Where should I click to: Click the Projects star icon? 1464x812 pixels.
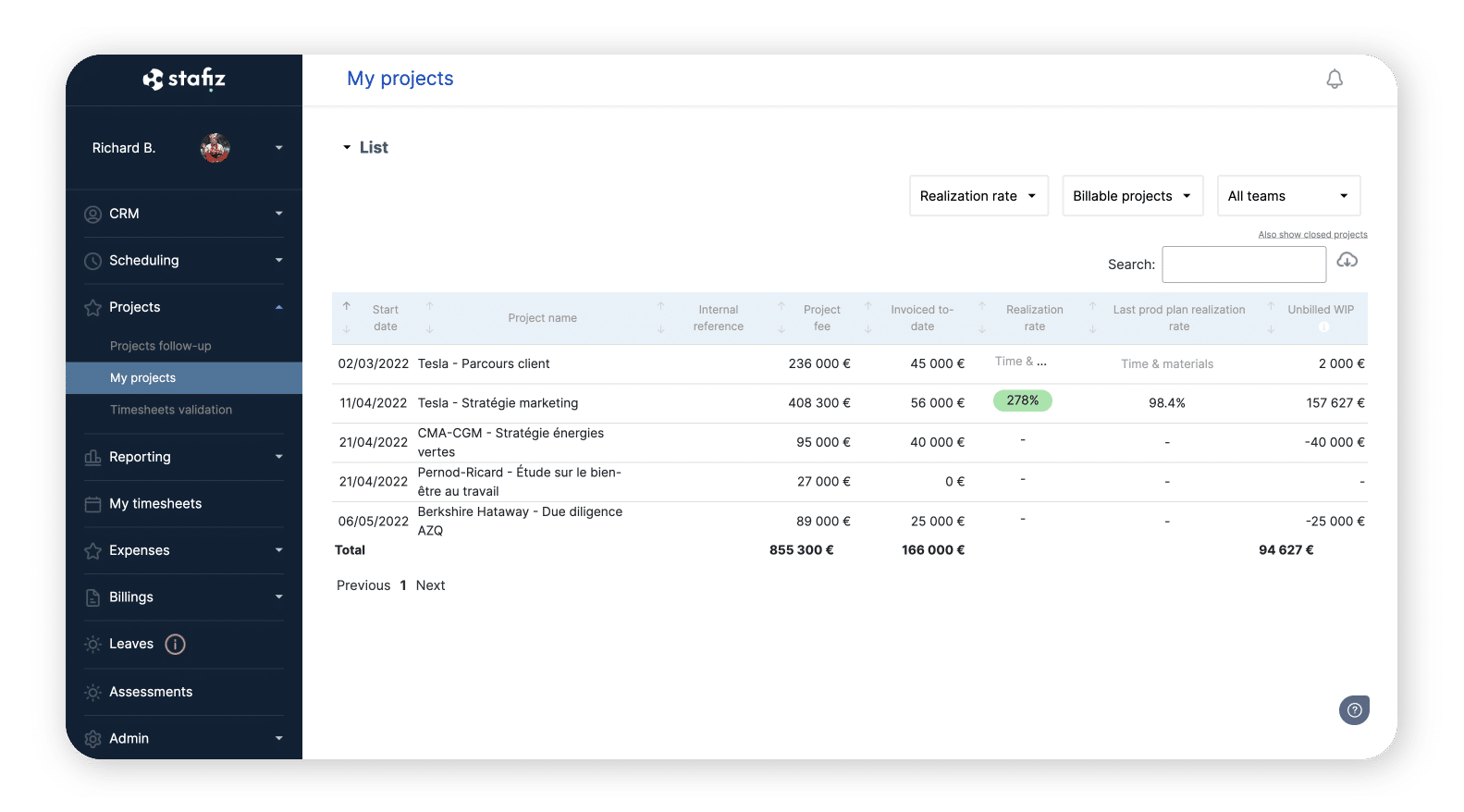[x=92, y=308]
